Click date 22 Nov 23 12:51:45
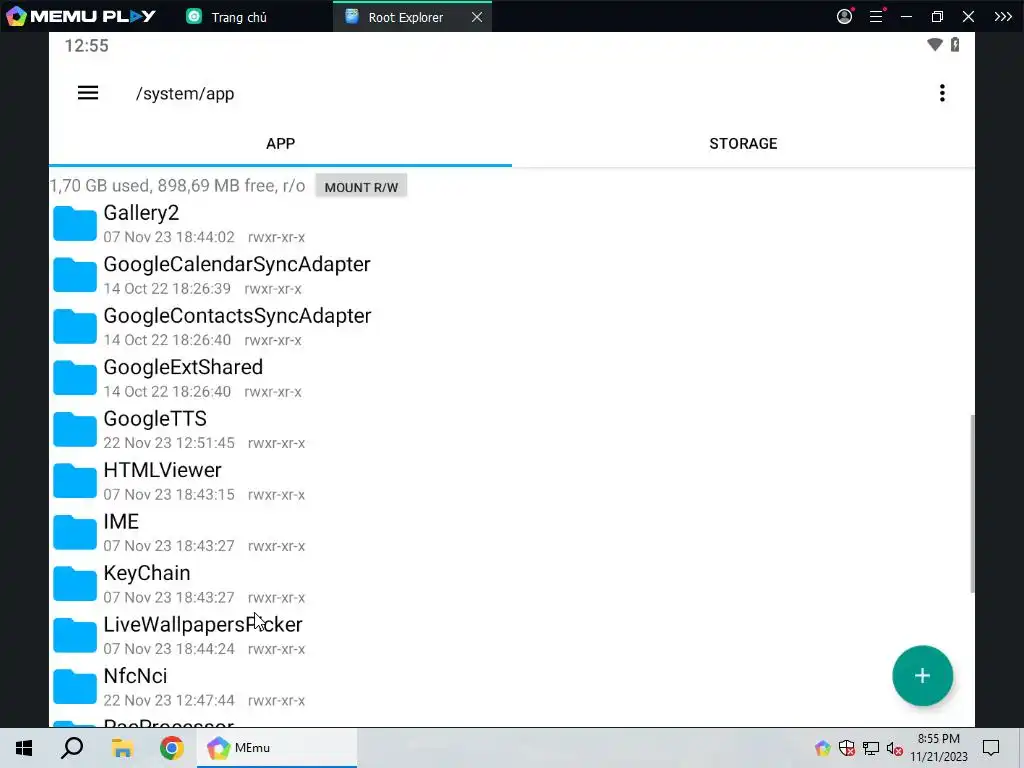1024x768 pixels. click(168, 443)
